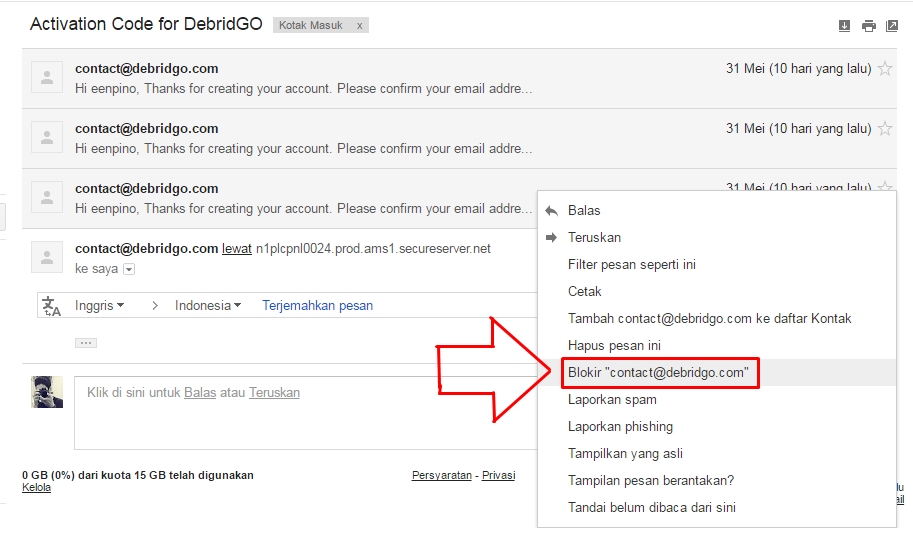Image resolution: width=913 pixels, height=535 pixels.
Task: Click sender name contact@debridgo.com in expanded message
Action: click(x=147, y=249)
